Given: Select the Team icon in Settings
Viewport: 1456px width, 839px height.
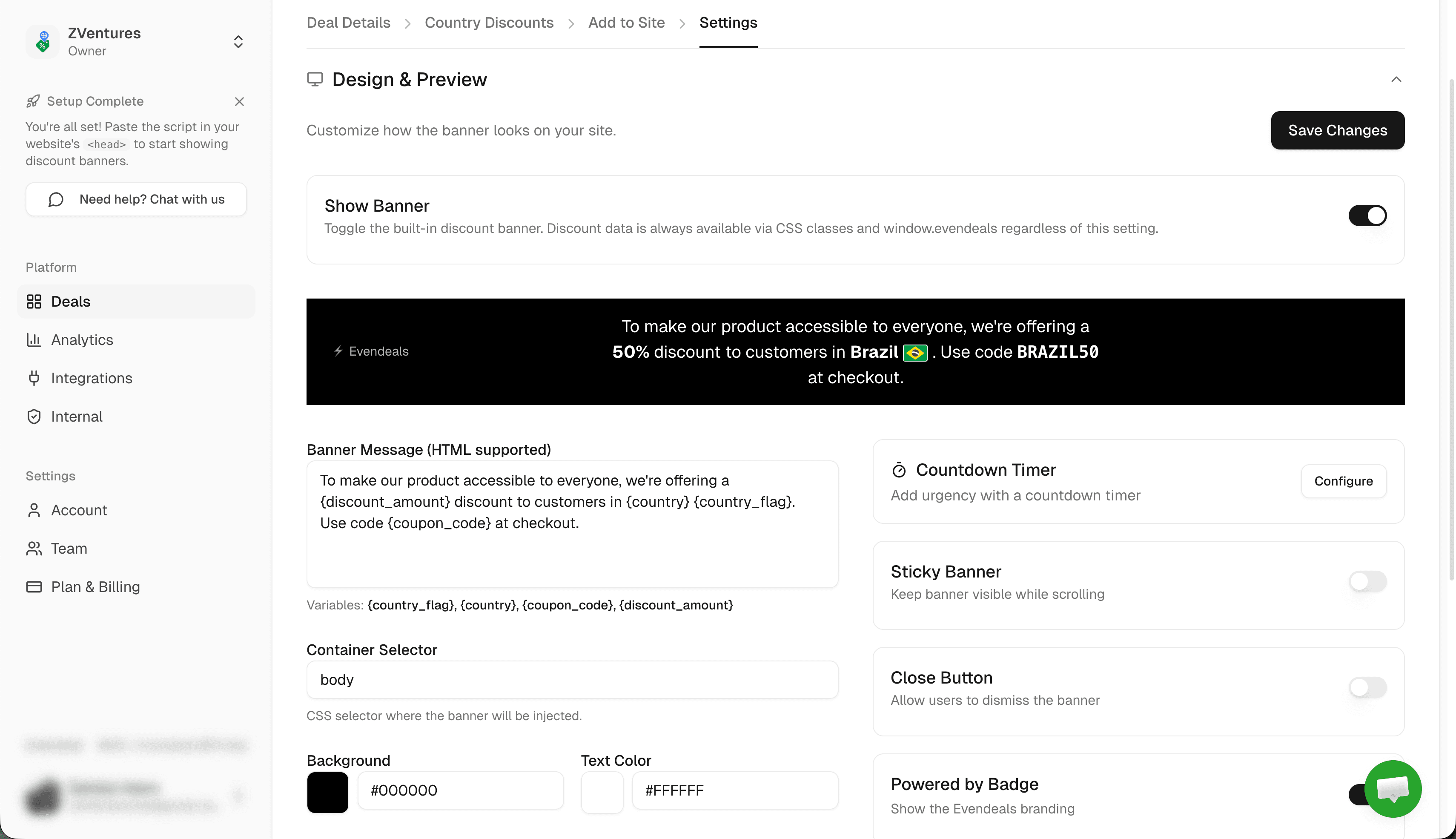Looking at the screenshot, I should 33,548.
